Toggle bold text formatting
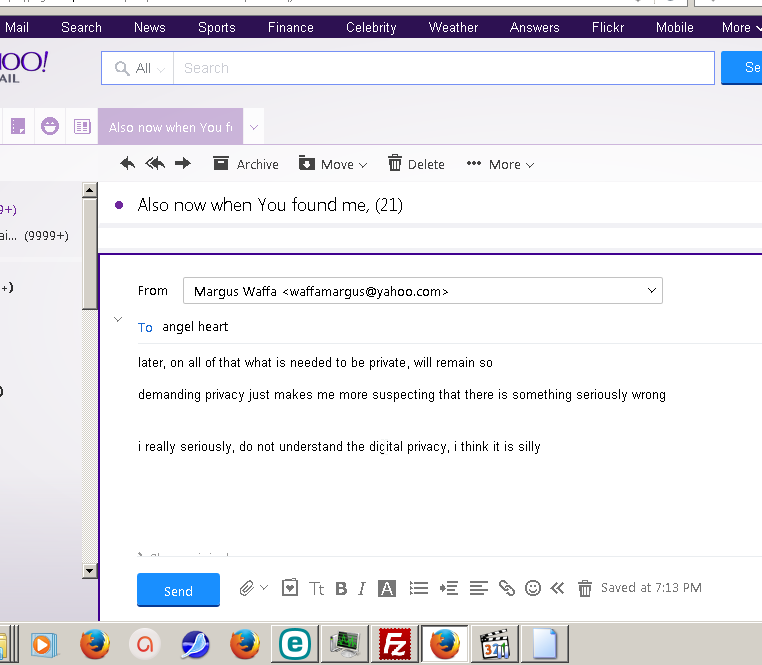 [x=341, y=589]
